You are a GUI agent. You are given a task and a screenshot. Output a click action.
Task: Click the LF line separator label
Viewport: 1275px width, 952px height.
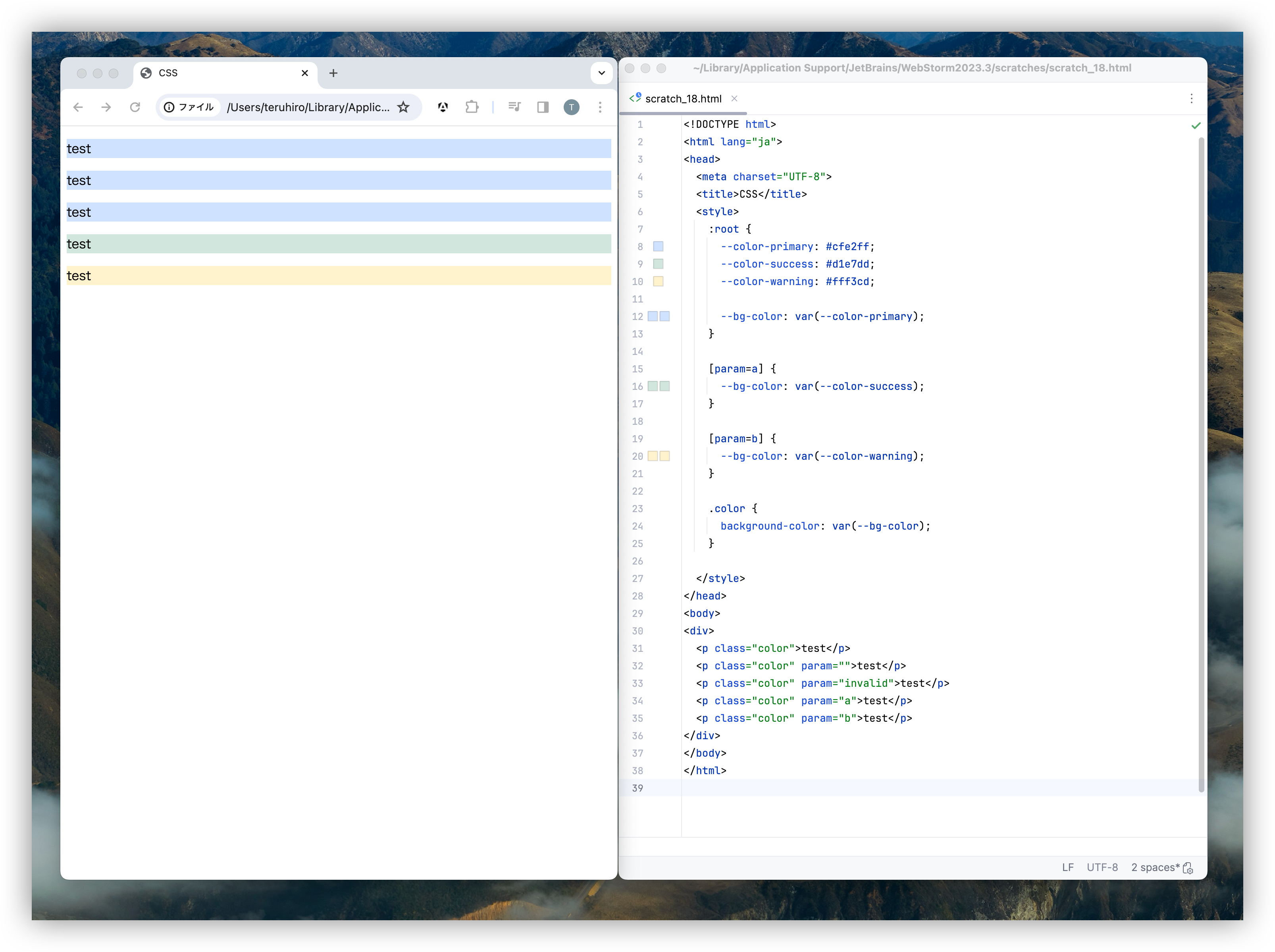1067,868
